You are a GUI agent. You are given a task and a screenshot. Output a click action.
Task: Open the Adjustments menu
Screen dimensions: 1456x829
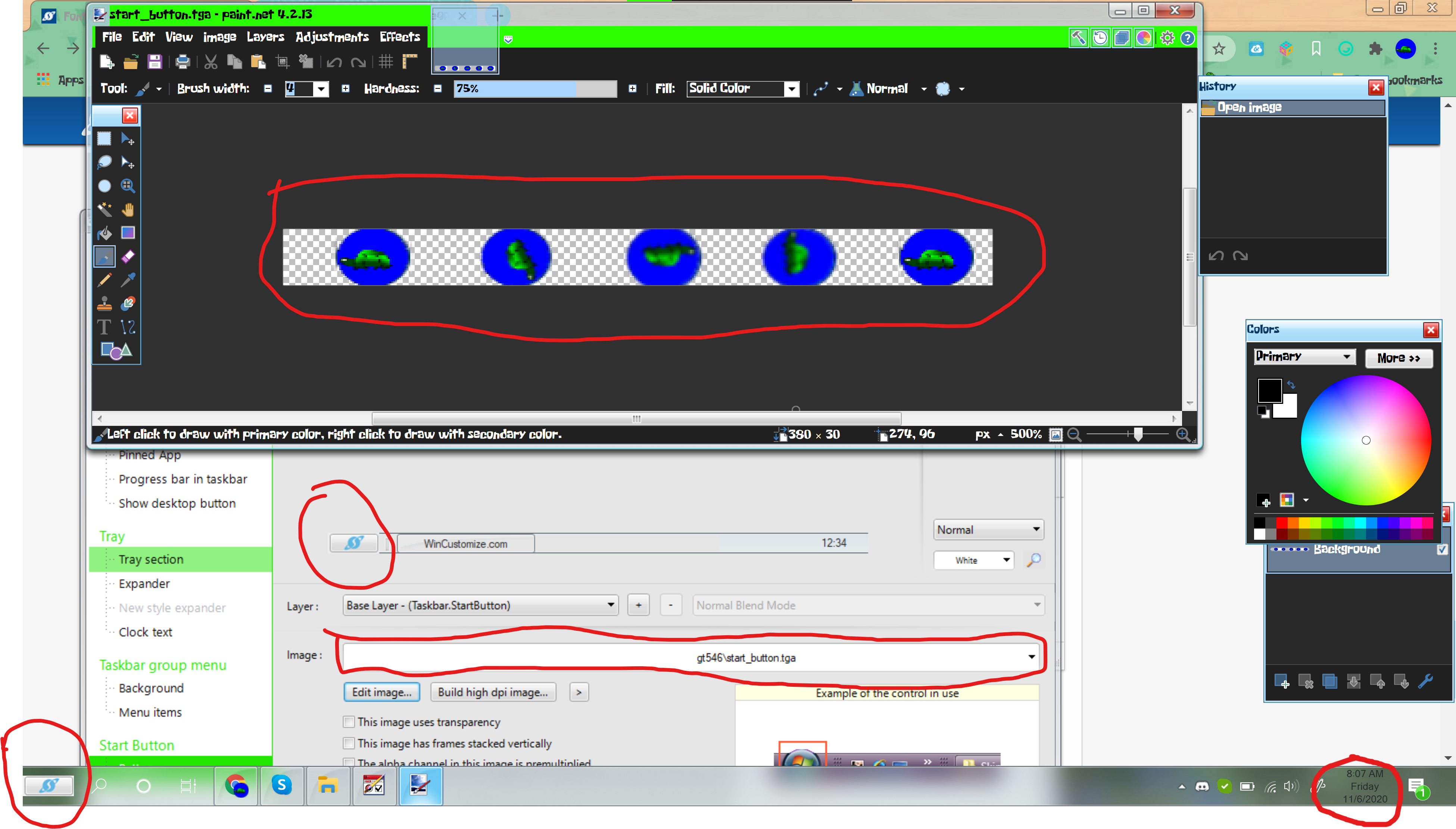tap(332, 37)
